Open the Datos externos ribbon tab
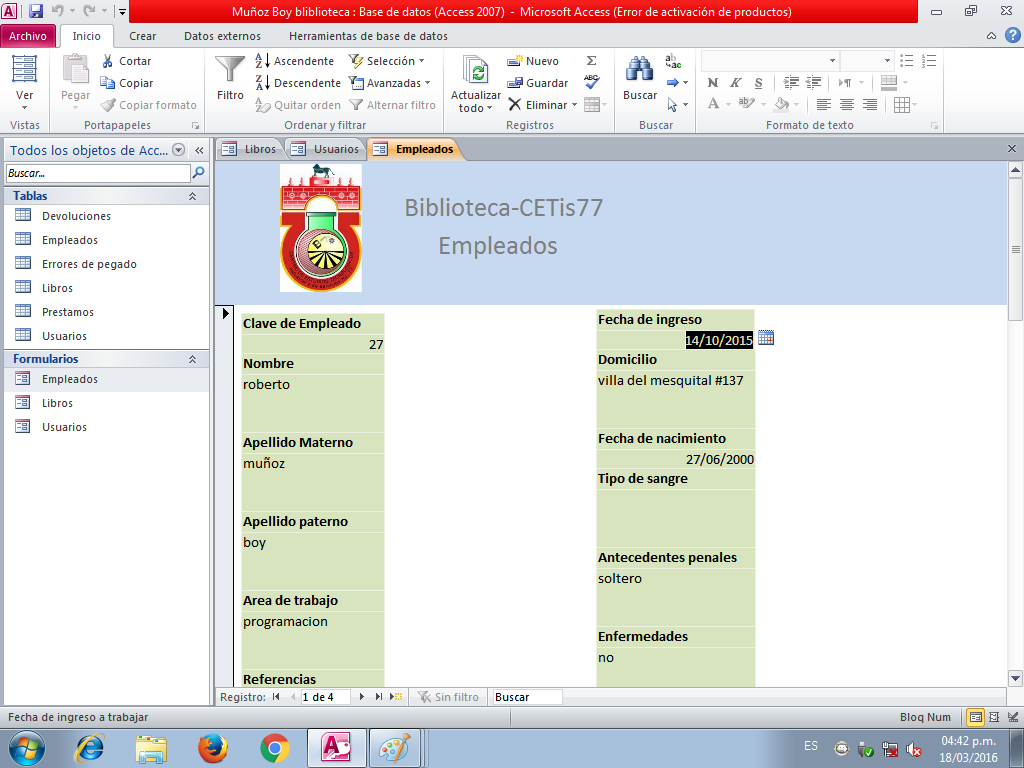This screenshot has height=768, width=1024. click(x=222, y=36)
